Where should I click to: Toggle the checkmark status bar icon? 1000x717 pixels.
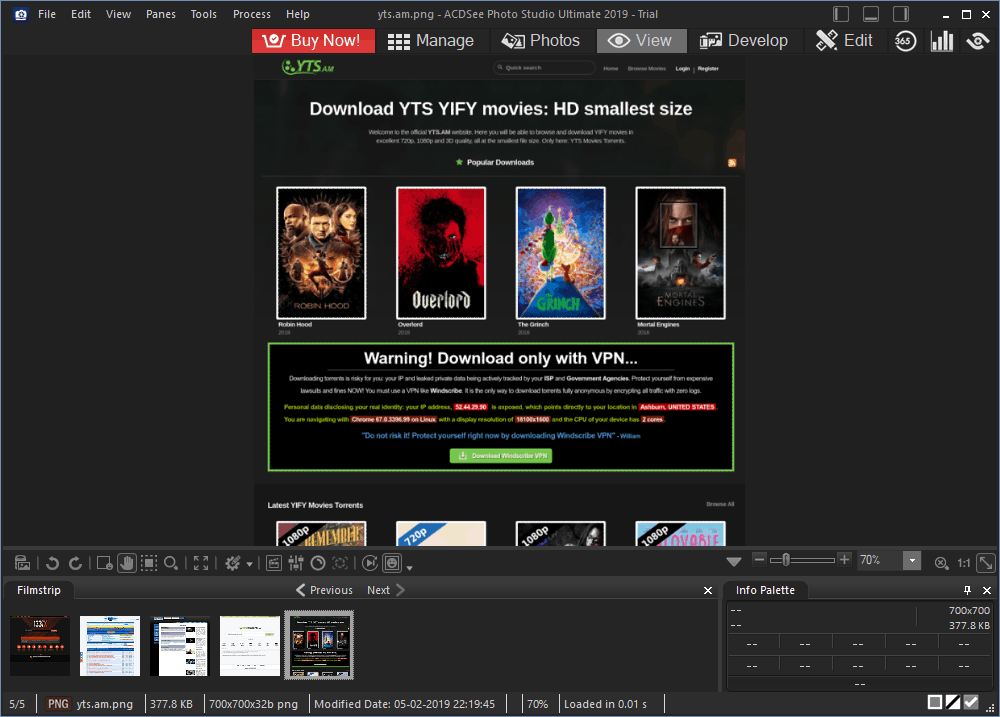[x=971, y=702]
